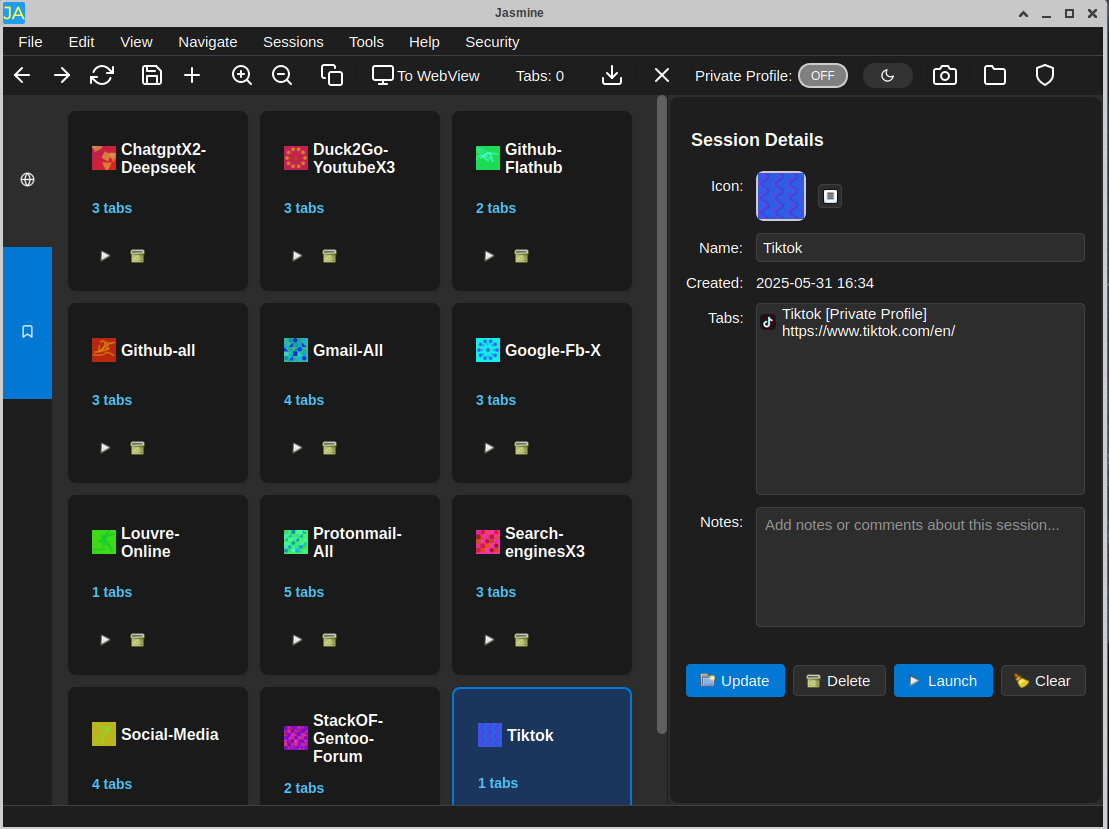Click the Created date 2025-05-31 16:34
The width and height of the screenshot is (1109, 829).
[815, 283]
